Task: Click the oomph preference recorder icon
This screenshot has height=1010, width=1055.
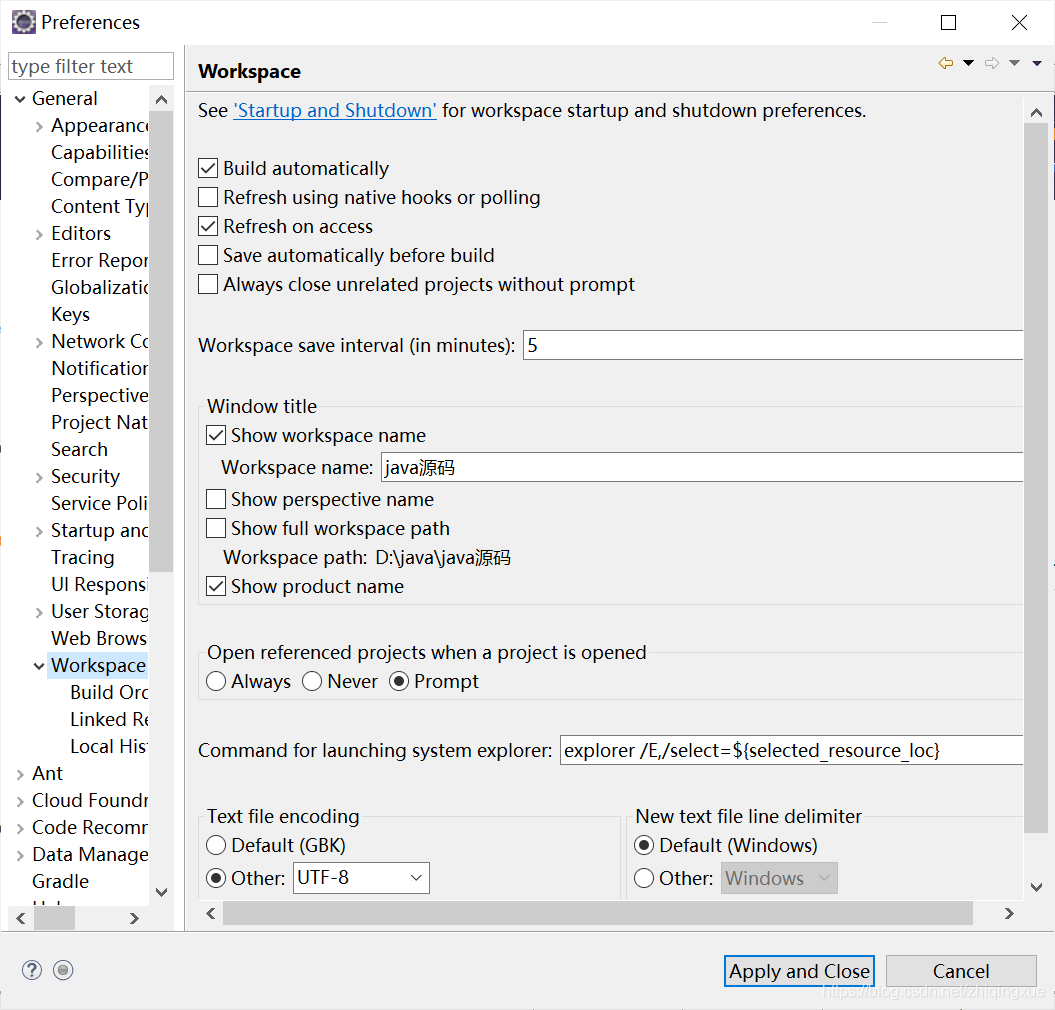Action: (63, 970)
